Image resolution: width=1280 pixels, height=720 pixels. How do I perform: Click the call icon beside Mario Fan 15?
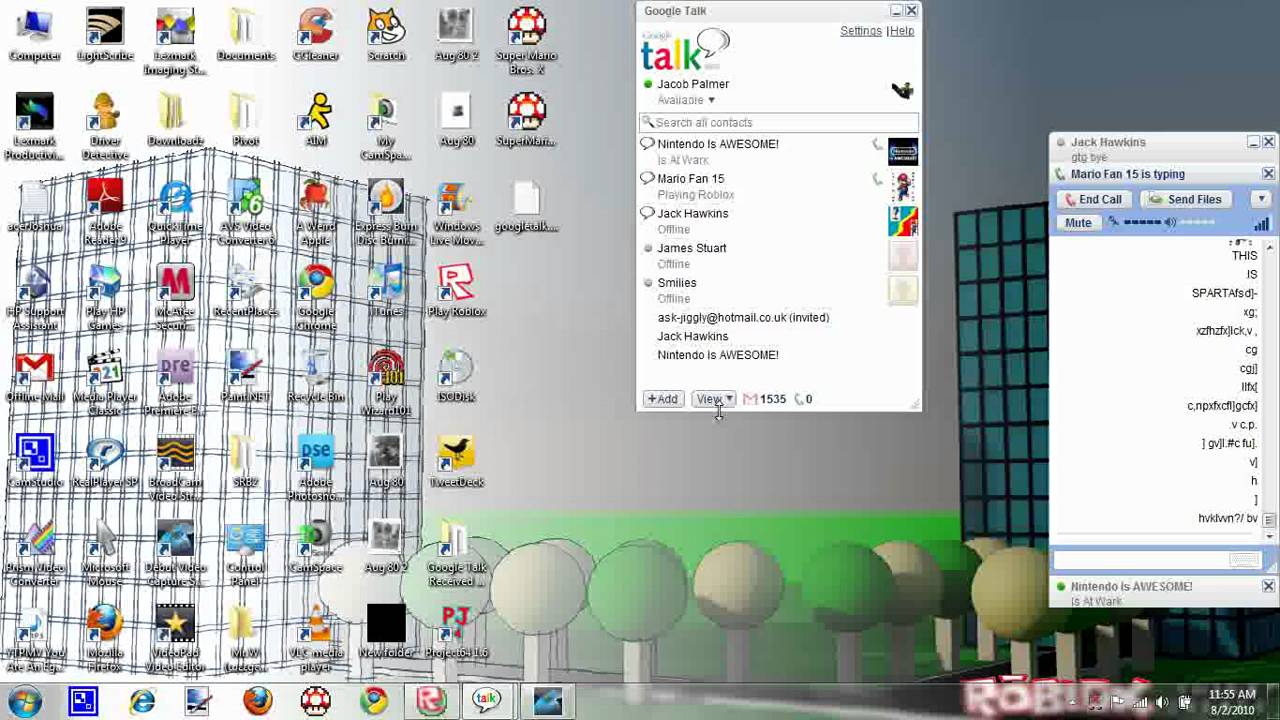878,180
